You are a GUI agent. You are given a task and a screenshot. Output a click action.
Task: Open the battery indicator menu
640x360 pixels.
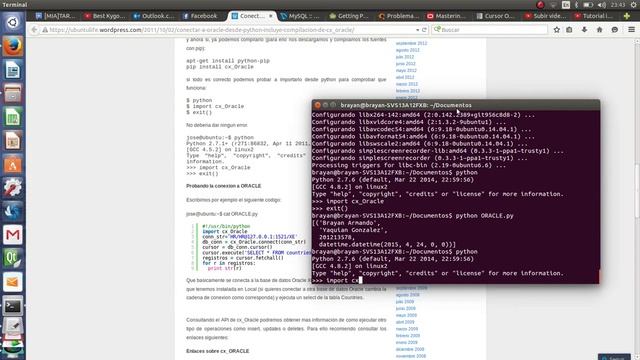[588, 4]
